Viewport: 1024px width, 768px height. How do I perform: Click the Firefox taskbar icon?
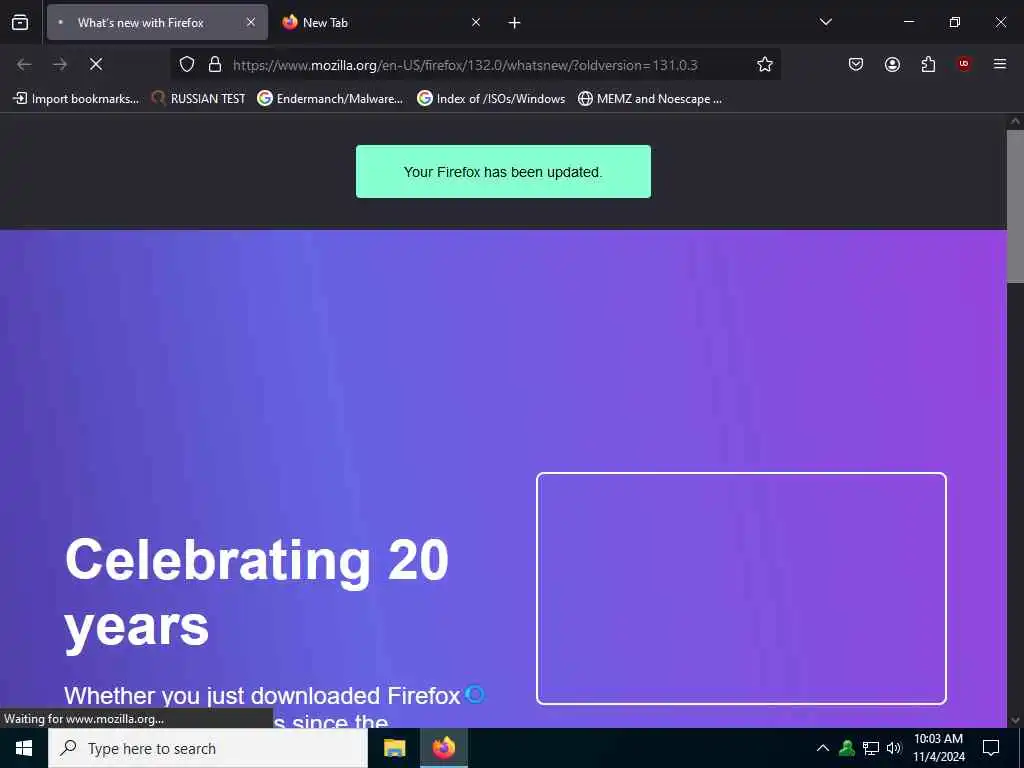point(443,748)
